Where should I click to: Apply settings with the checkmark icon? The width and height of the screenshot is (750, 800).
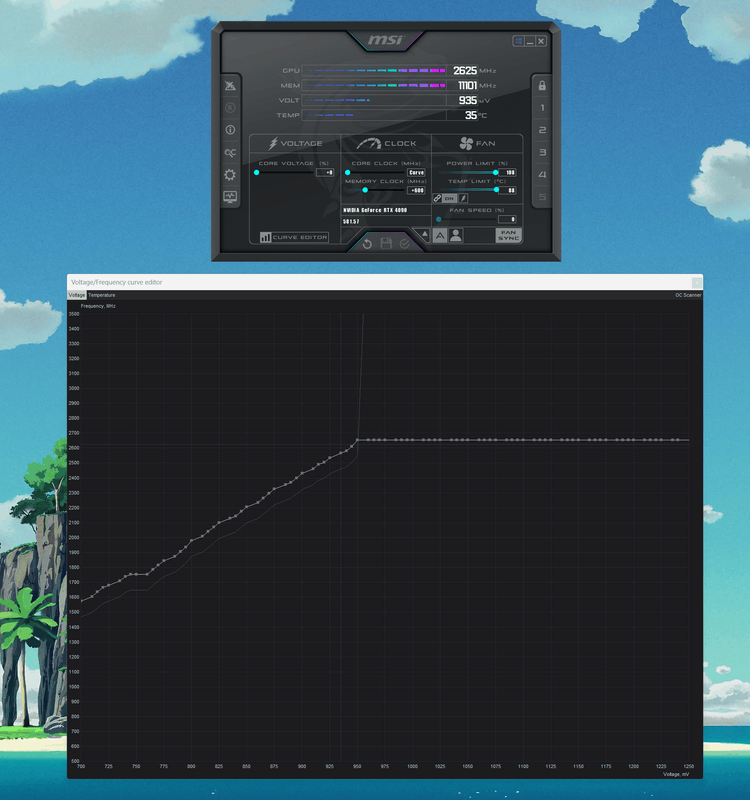tap(405, 244)
